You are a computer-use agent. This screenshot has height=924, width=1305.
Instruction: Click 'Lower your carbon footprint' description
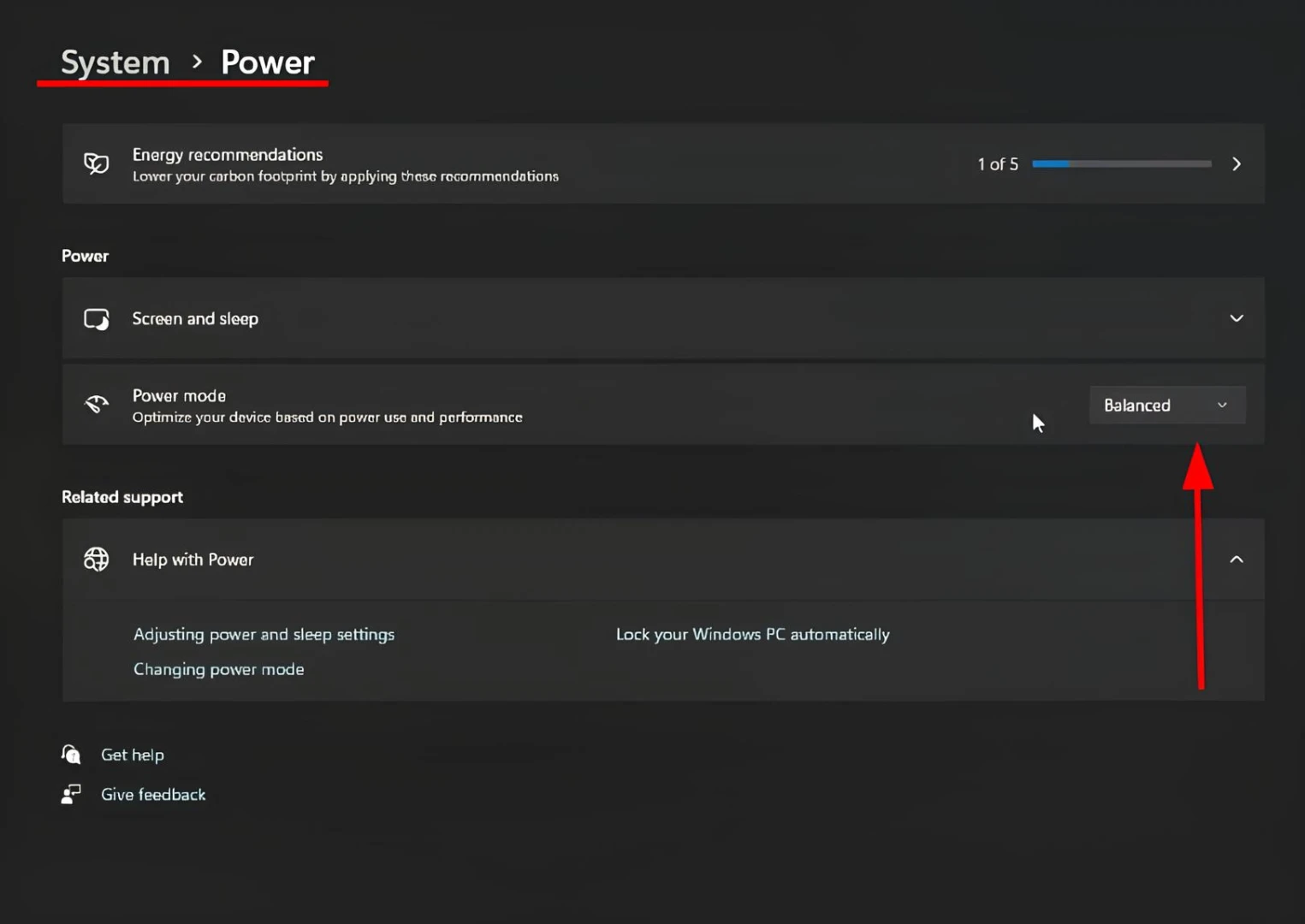[x=345, y=176]
